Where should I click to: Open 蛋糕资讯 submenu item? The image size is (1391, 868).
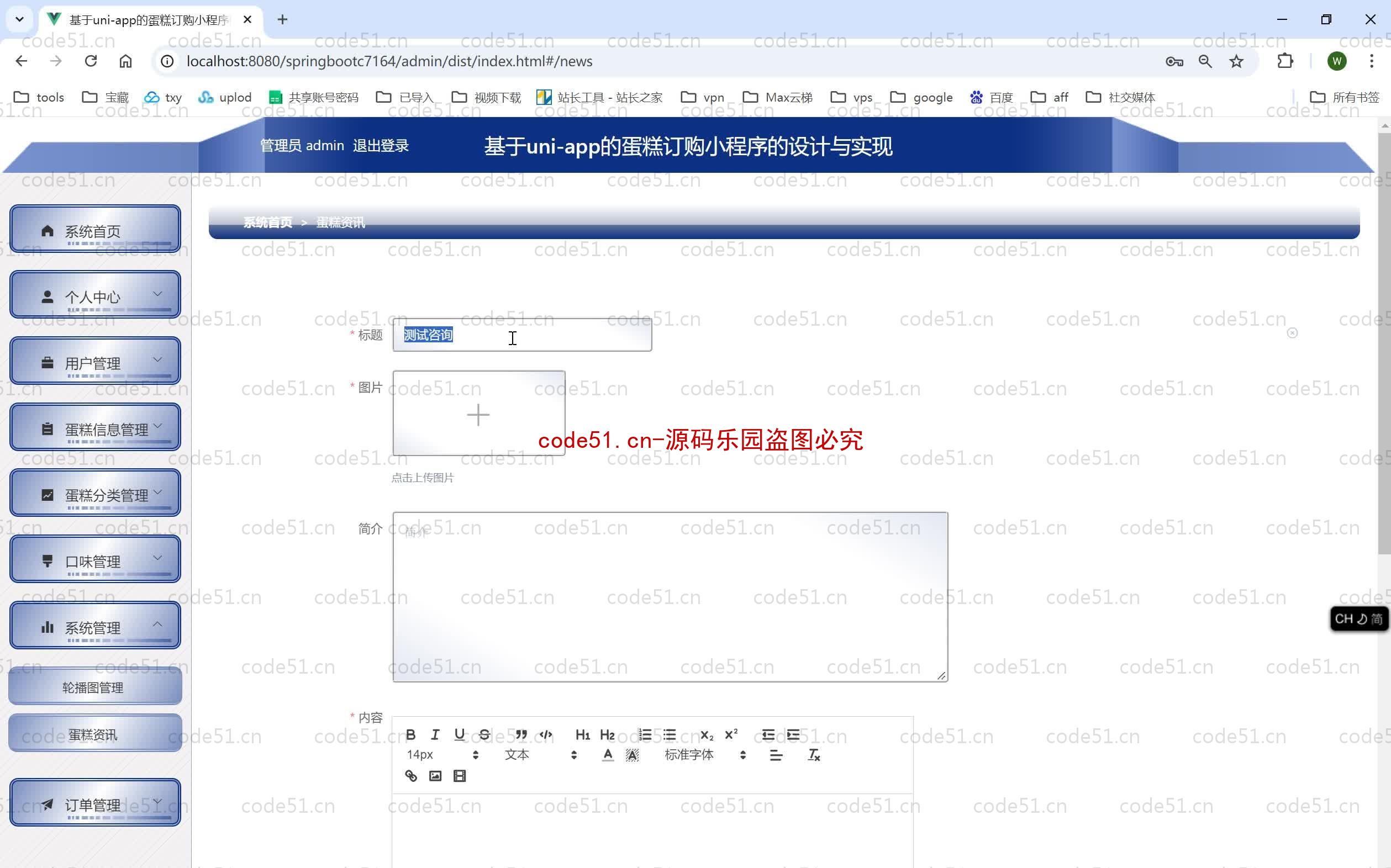96,734
